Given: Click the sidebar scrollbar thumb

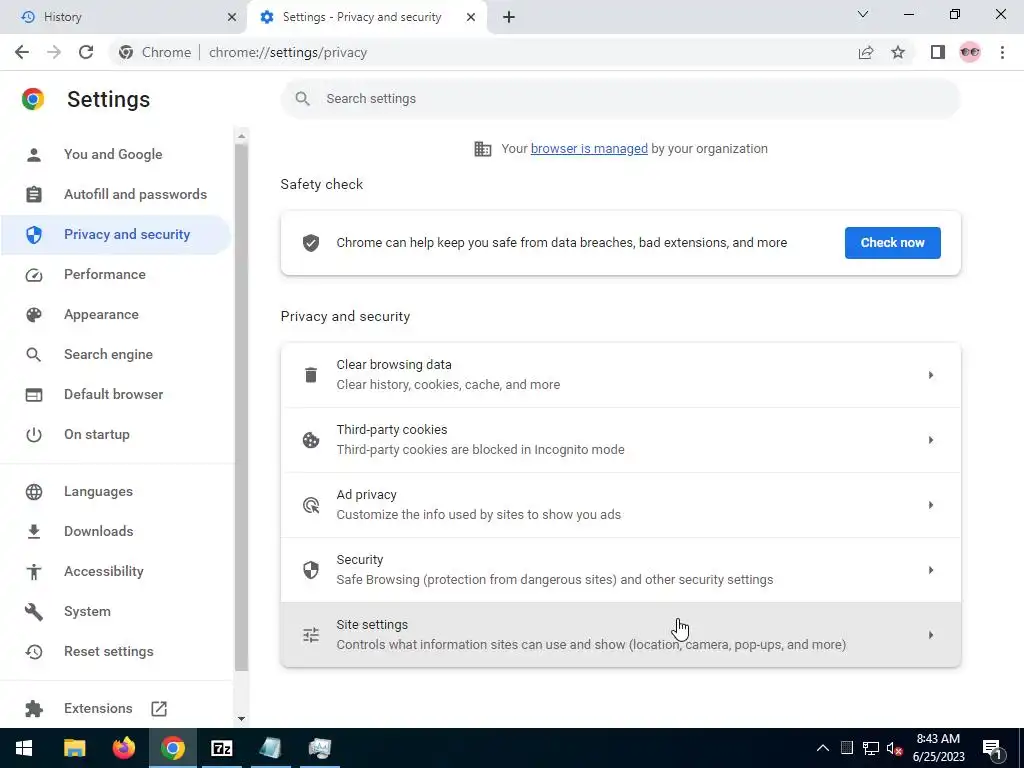Looking at the screenshot, I should (241, 407).
